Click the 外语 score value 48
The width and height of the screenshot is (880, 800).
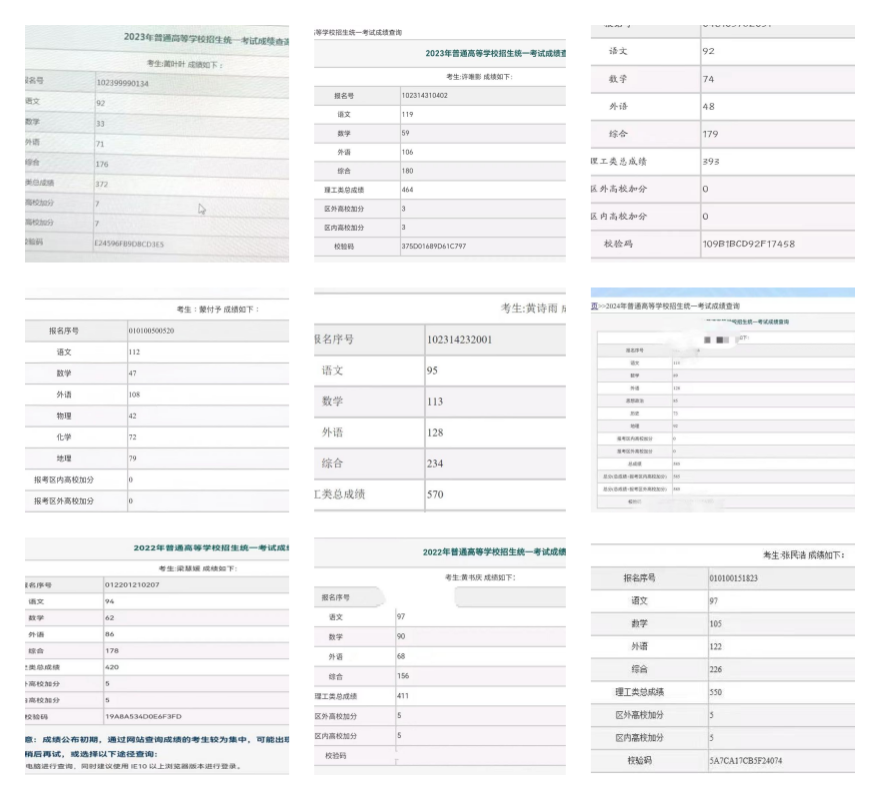pyautogui.click(x=708, y=107)
